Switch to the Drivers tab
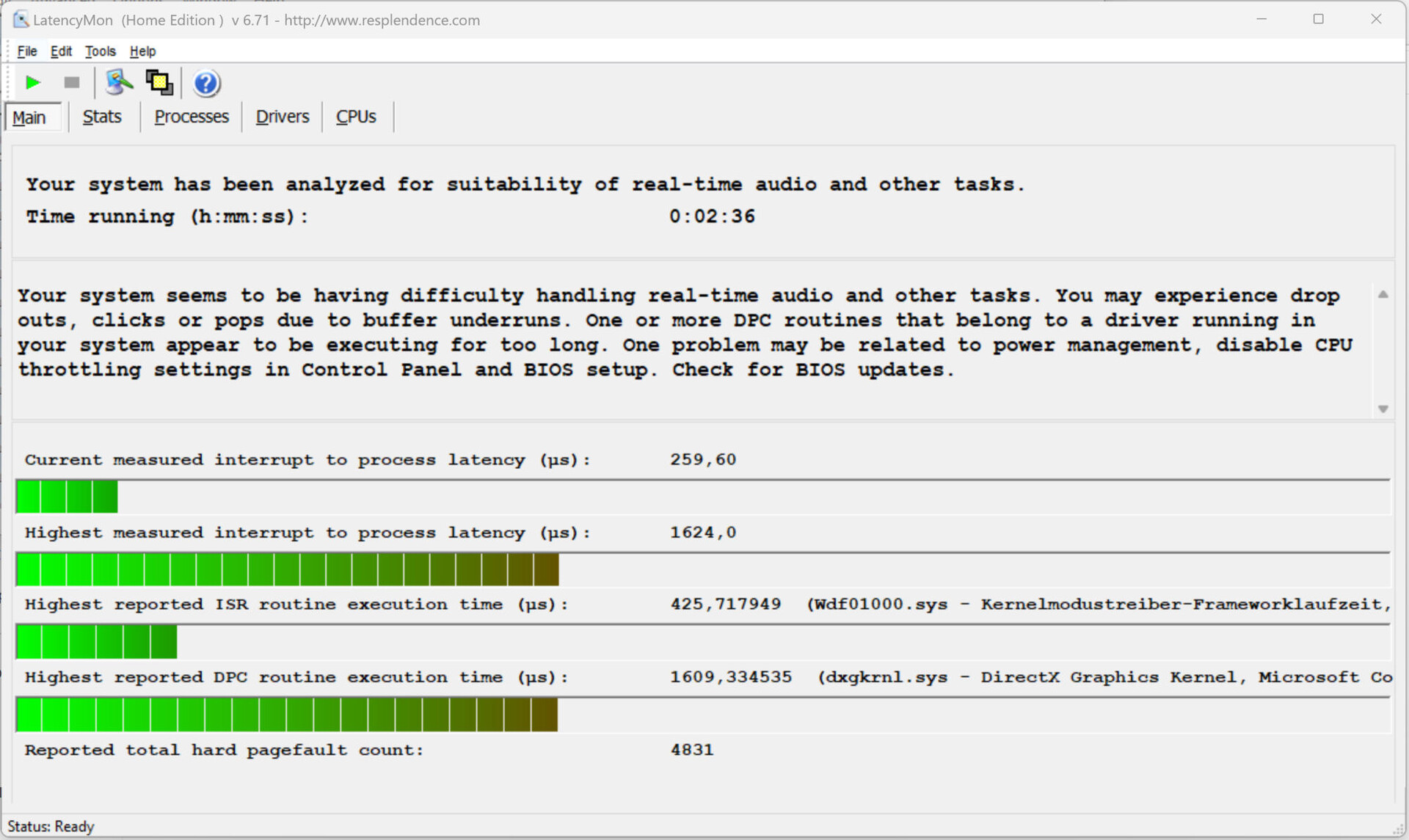Viewport: 1409px width, 840px height. click(283, 117)
